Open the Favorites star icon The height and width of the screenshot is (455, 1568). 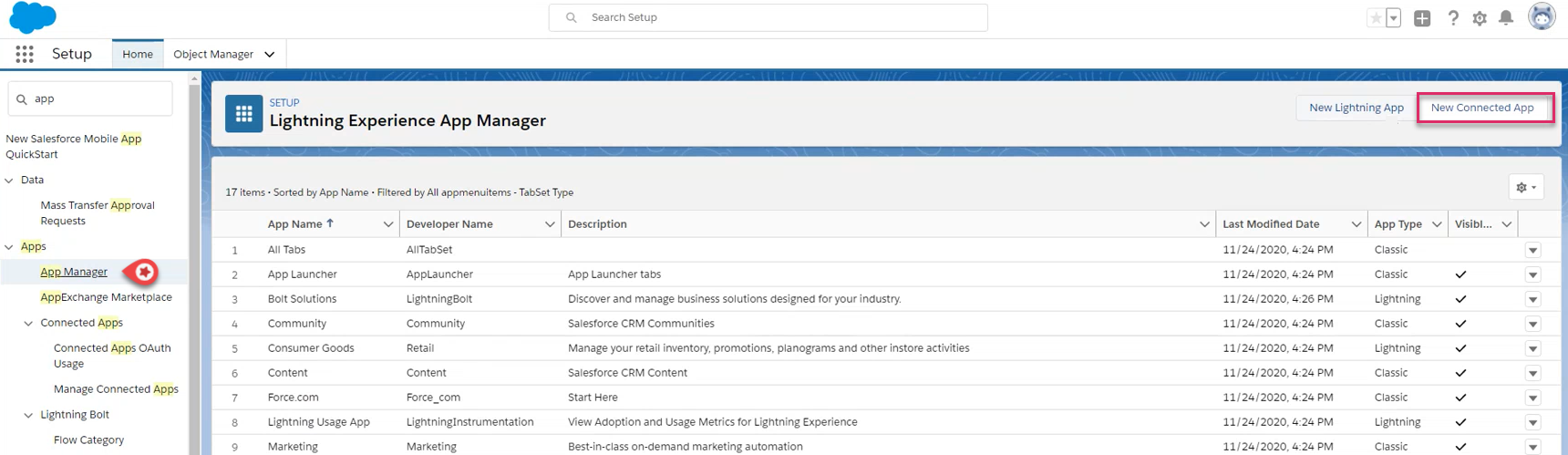click(1375, 18)
